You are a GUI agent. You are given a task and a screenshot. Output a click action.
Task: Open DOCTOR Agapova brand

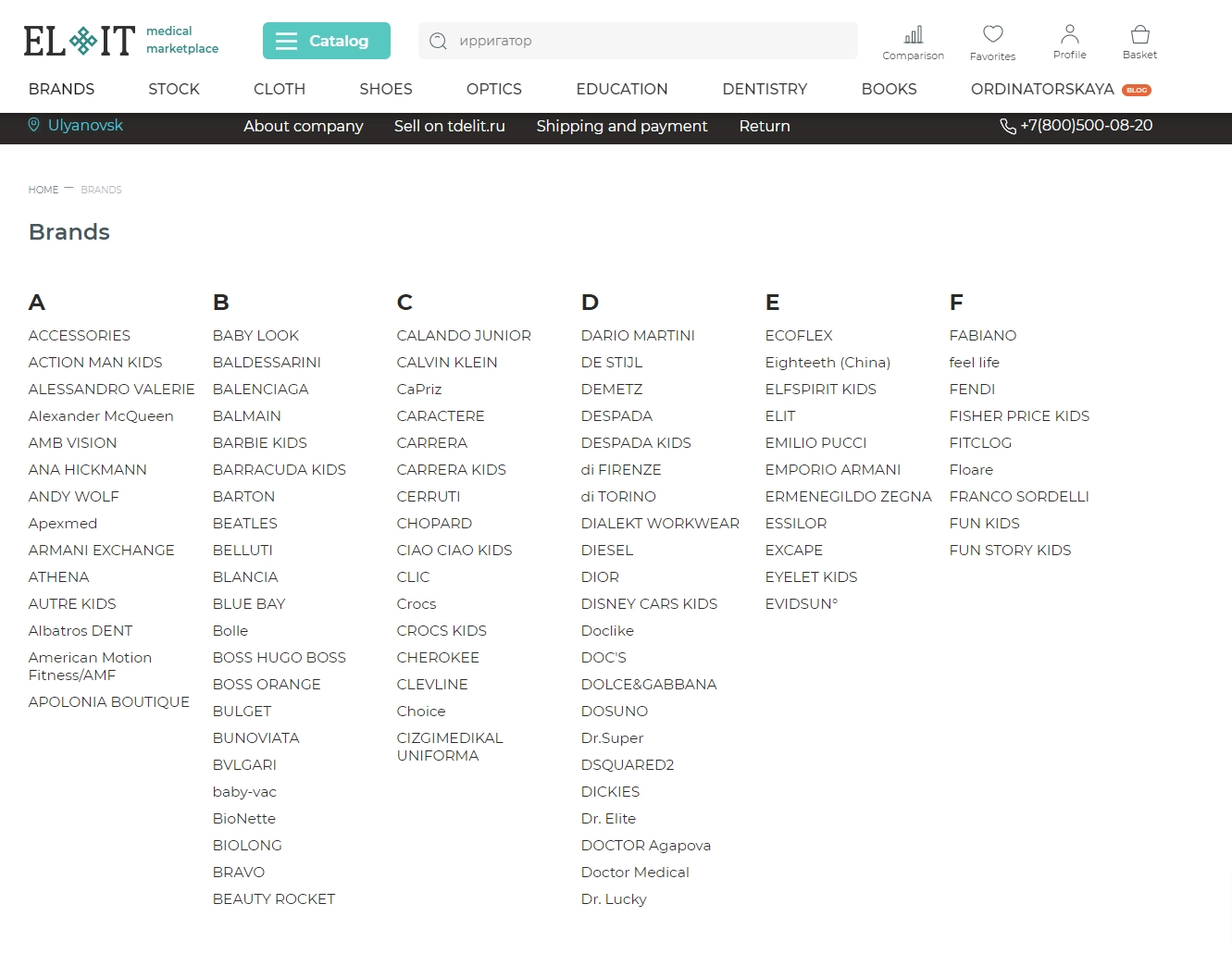[646, 845]
